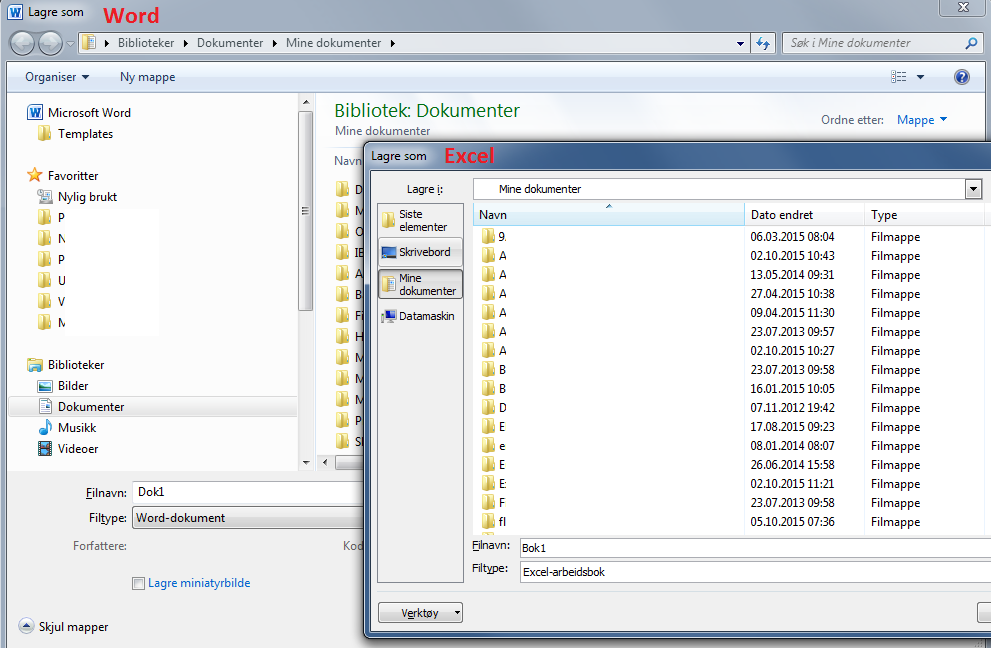Click the view mode icon in Word dialog
991x648 pixels.
(898, 77)
